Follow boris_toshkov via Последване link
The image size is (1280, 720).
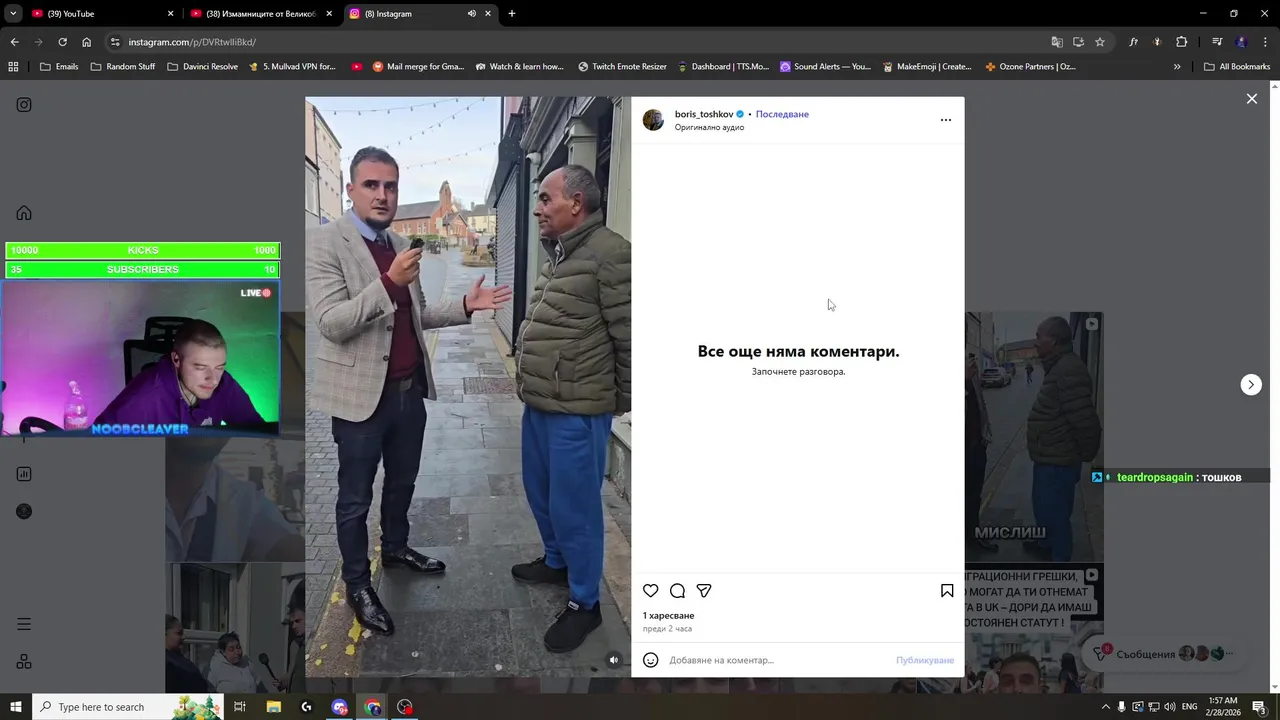[x=782, y=114]
